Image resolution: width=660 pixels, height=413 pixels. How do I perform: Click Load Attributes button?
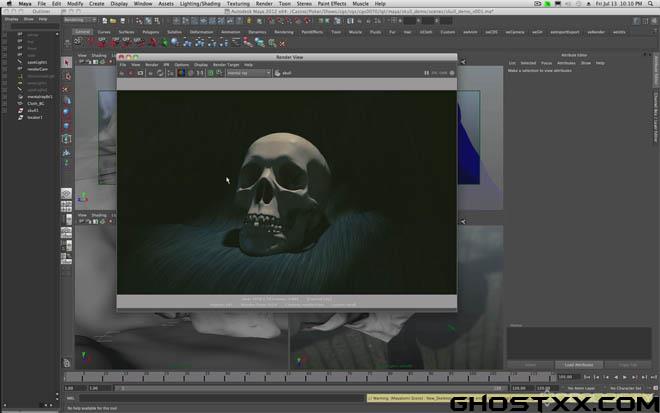click(x=579, y=365)
